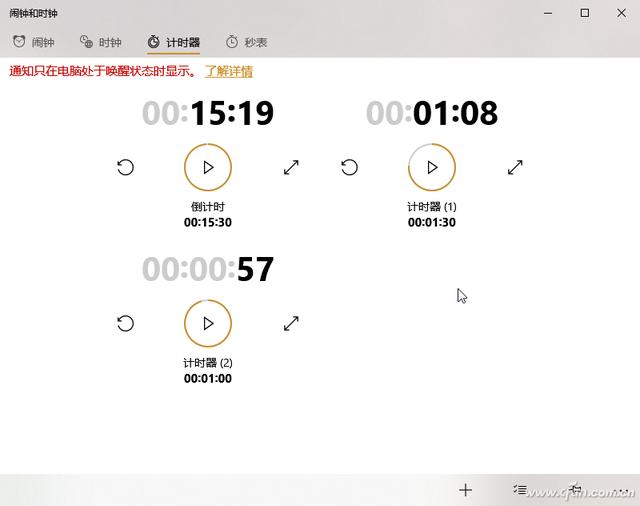This screenshot has height=506, width=640.
Task: Expand the 计时器 (1) timer view
Action: pos(515,167)
